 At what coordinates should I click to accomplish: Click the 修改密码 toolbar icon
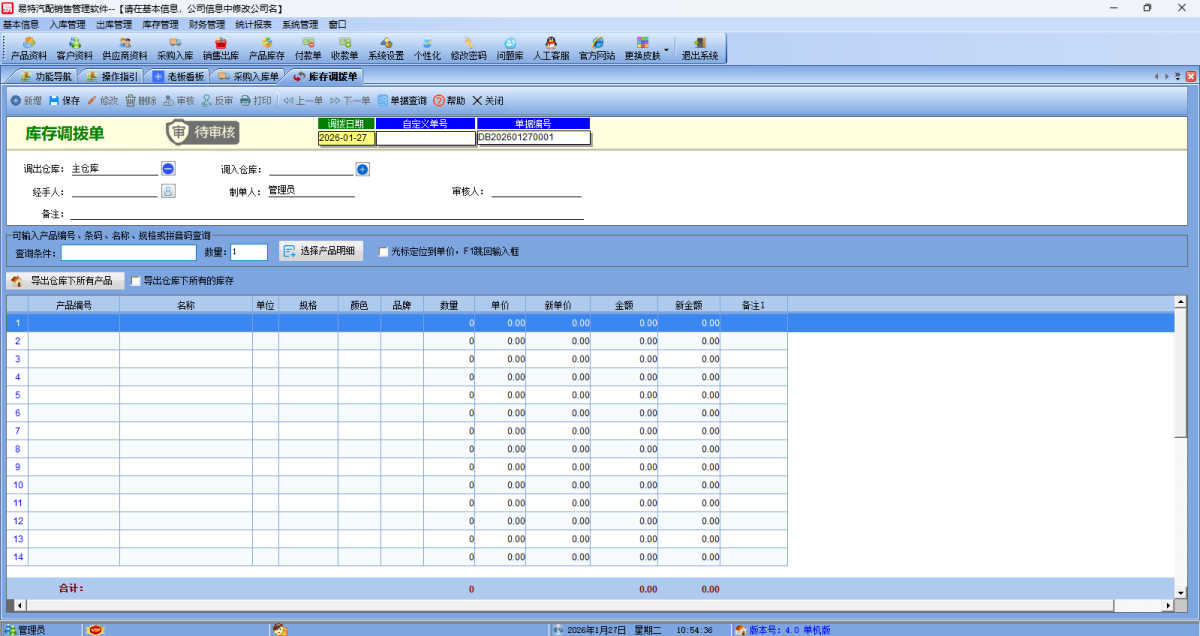[468, 48]
